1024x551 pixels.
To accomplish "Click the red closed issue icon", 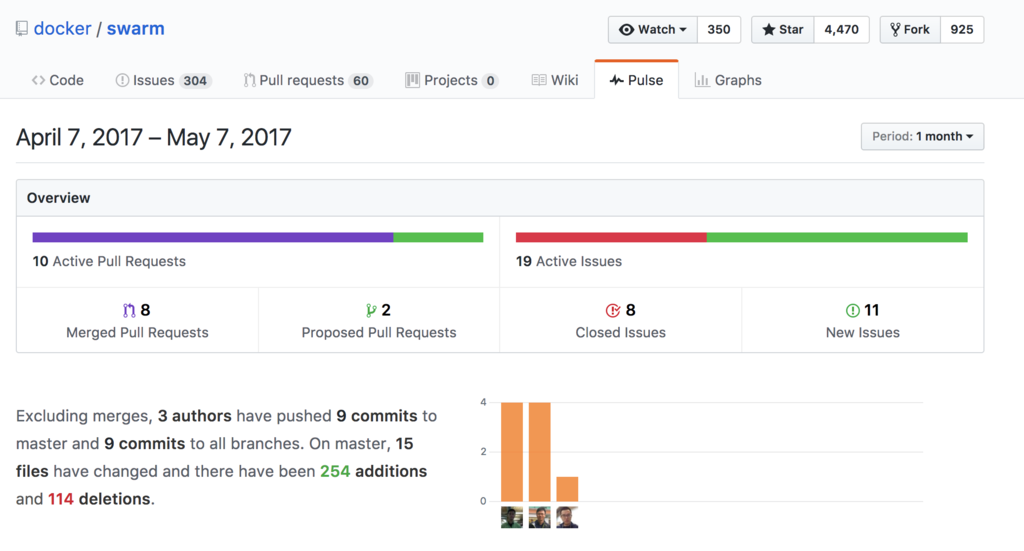I will 613,310.
